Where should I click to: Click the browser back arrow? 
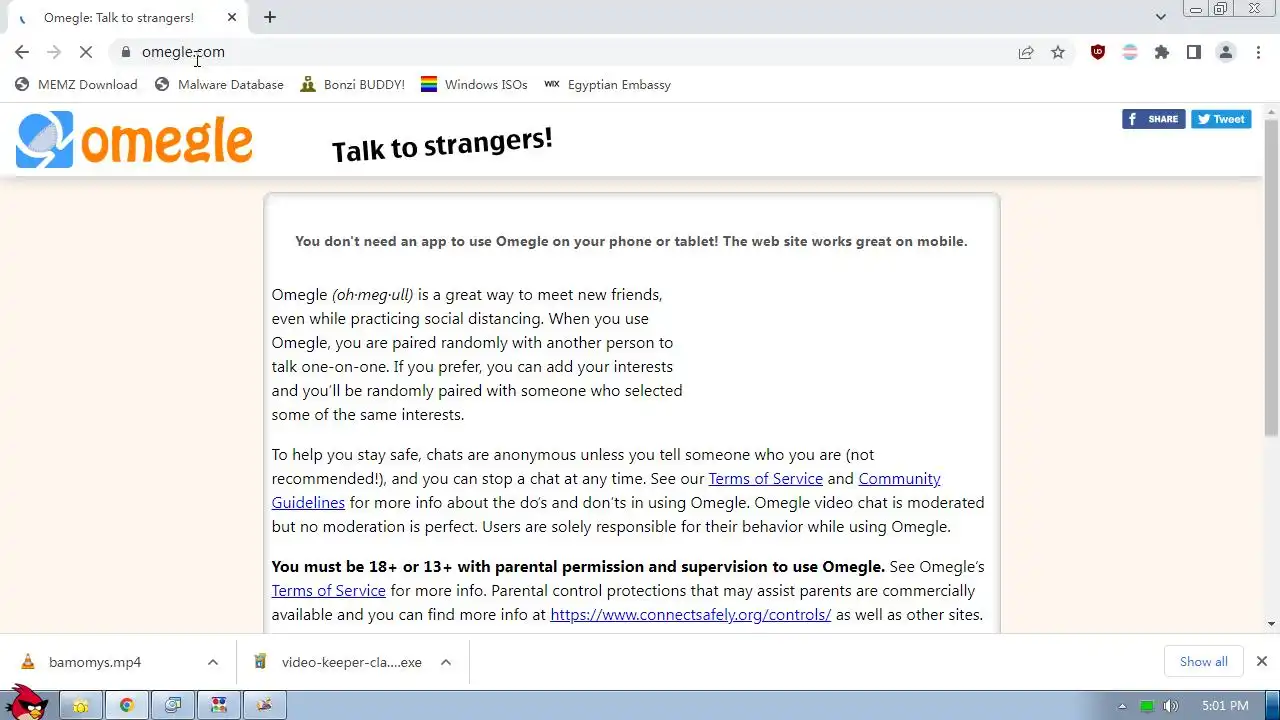pos(22,52)
